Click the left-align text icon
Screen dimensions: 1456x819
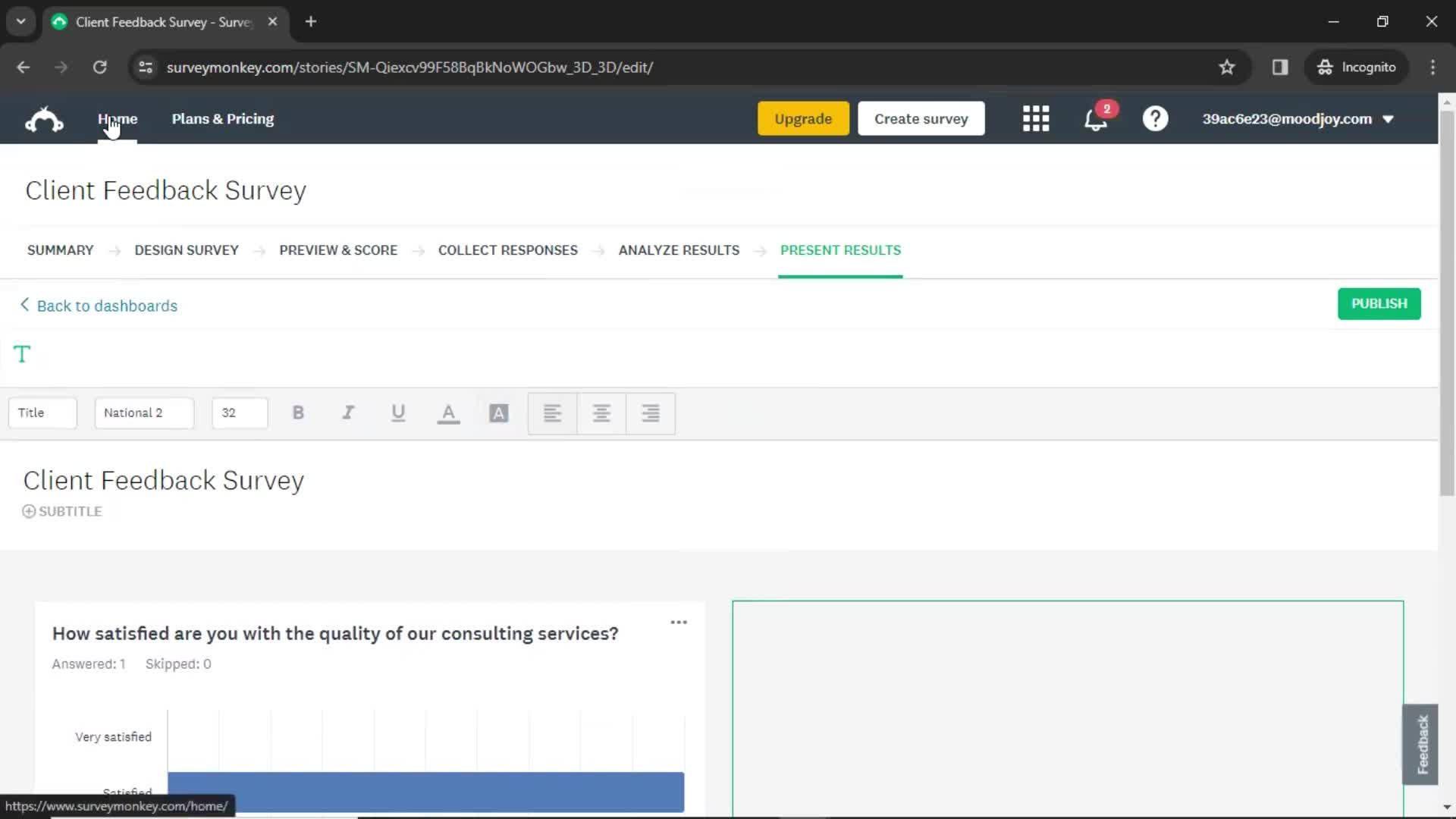(552, 412)
